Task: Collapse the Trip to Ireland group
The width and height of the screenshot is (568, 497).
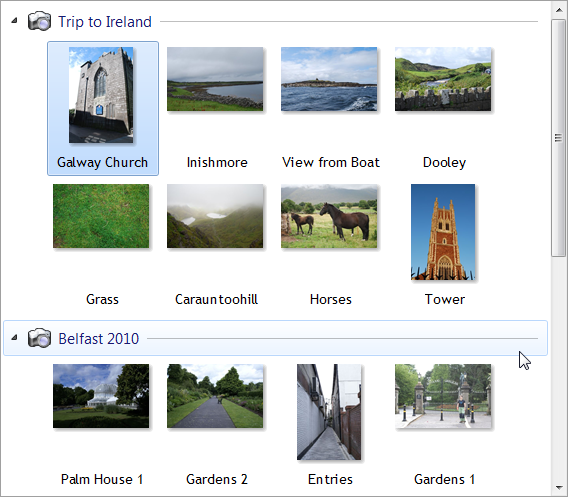Action: [x=14, y=21]
